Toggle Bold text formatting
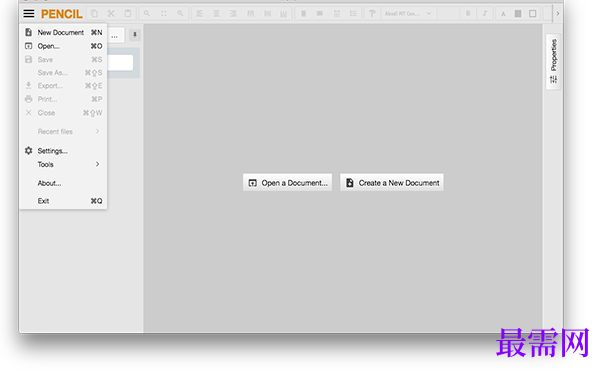This screenshot has width=608, height=374. coord(468,14)
